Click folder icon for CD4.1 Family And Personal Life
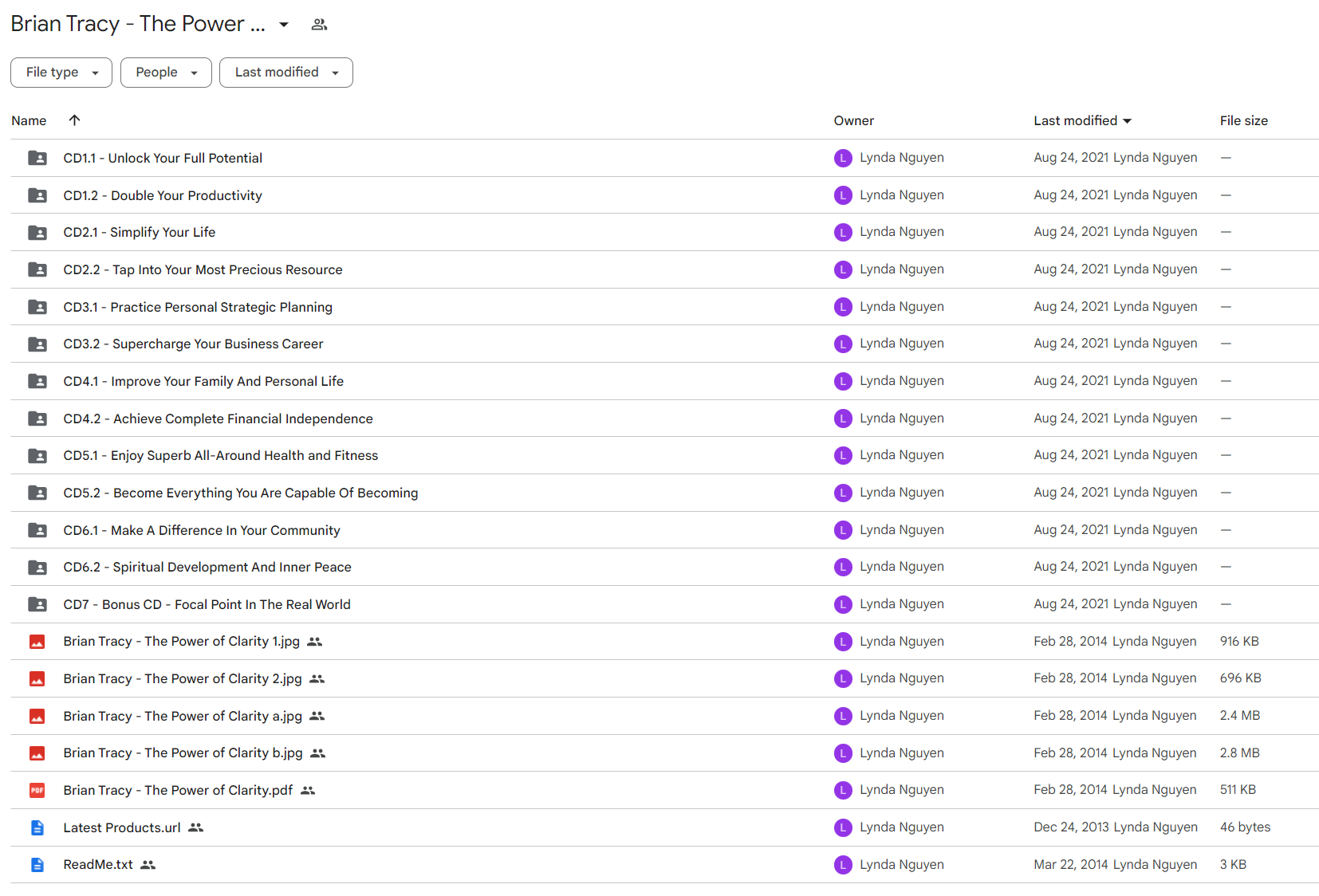 (37, 381)
